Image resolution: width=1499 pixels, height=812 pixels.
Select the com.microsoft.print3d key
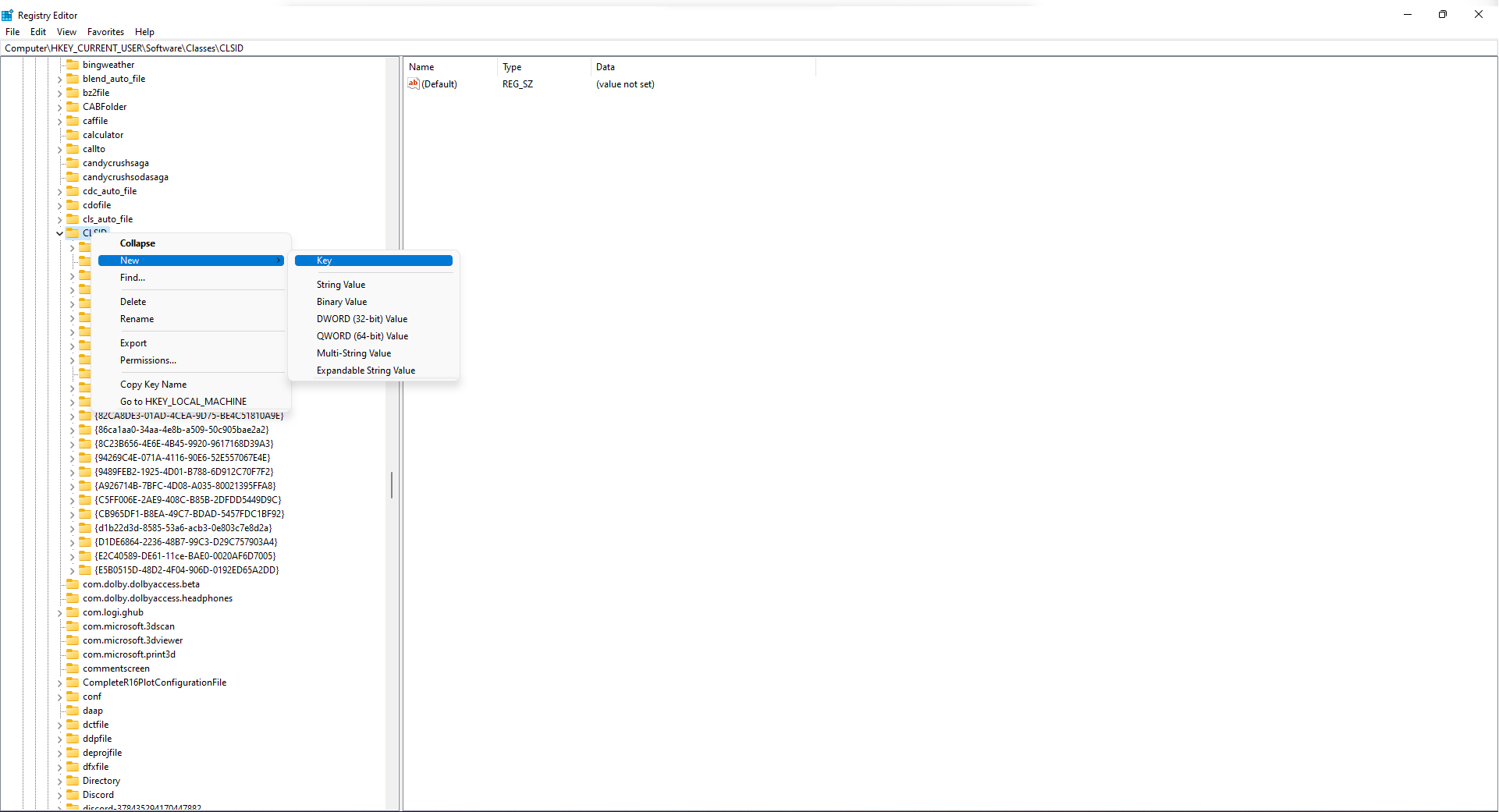(x=129, y=654)
